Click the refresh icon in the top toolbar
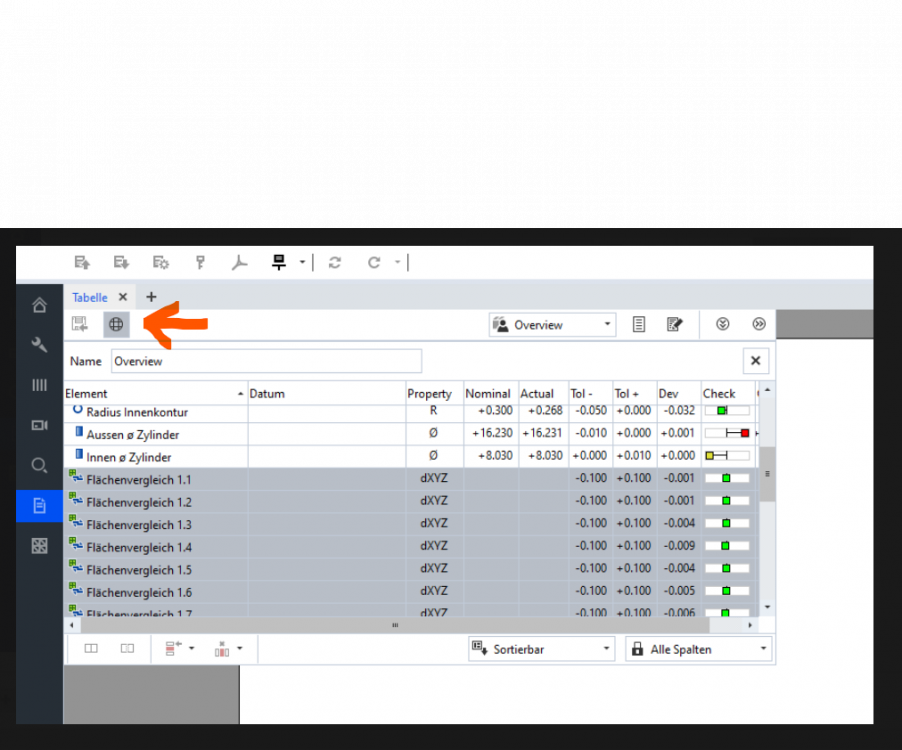 (335, 263)
